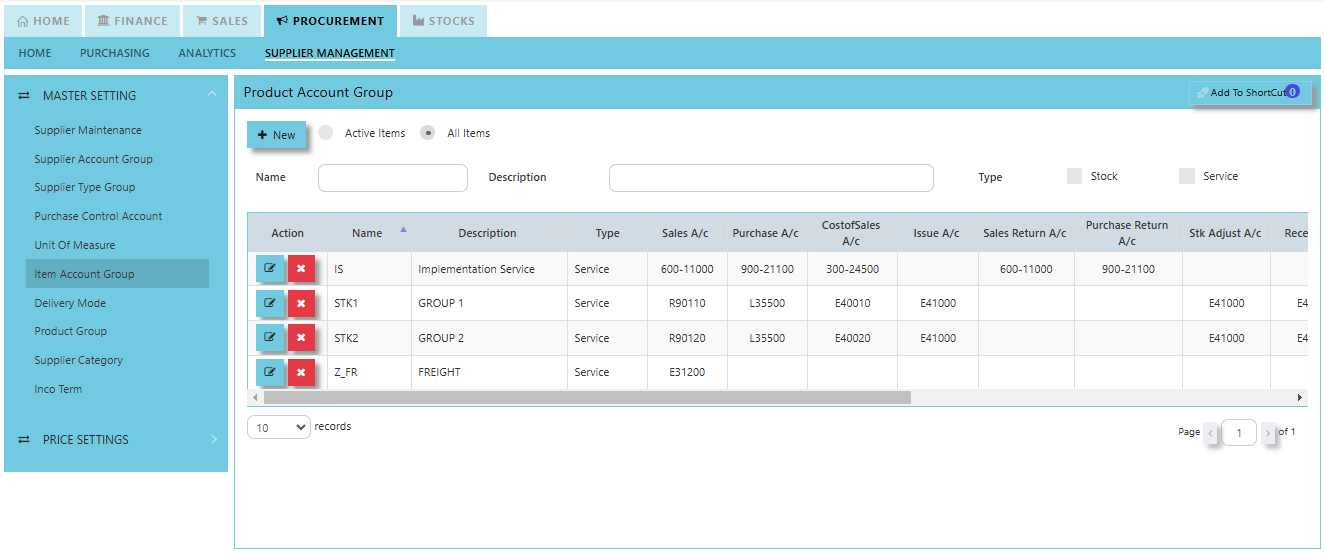Viewport: 1325px width, 553px height.
Task: Sort by Issue A/c column header
Action: coord(936,233)
